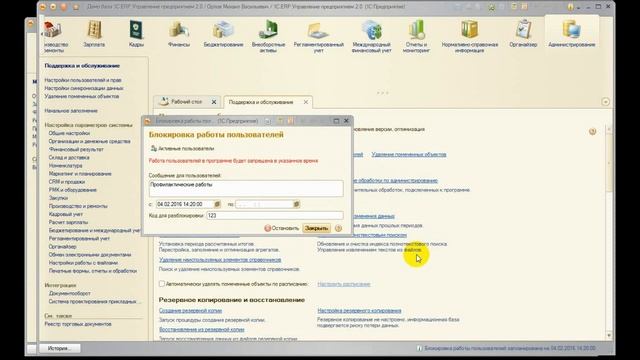Open Общие настройки in sidebar

[69, 133]
